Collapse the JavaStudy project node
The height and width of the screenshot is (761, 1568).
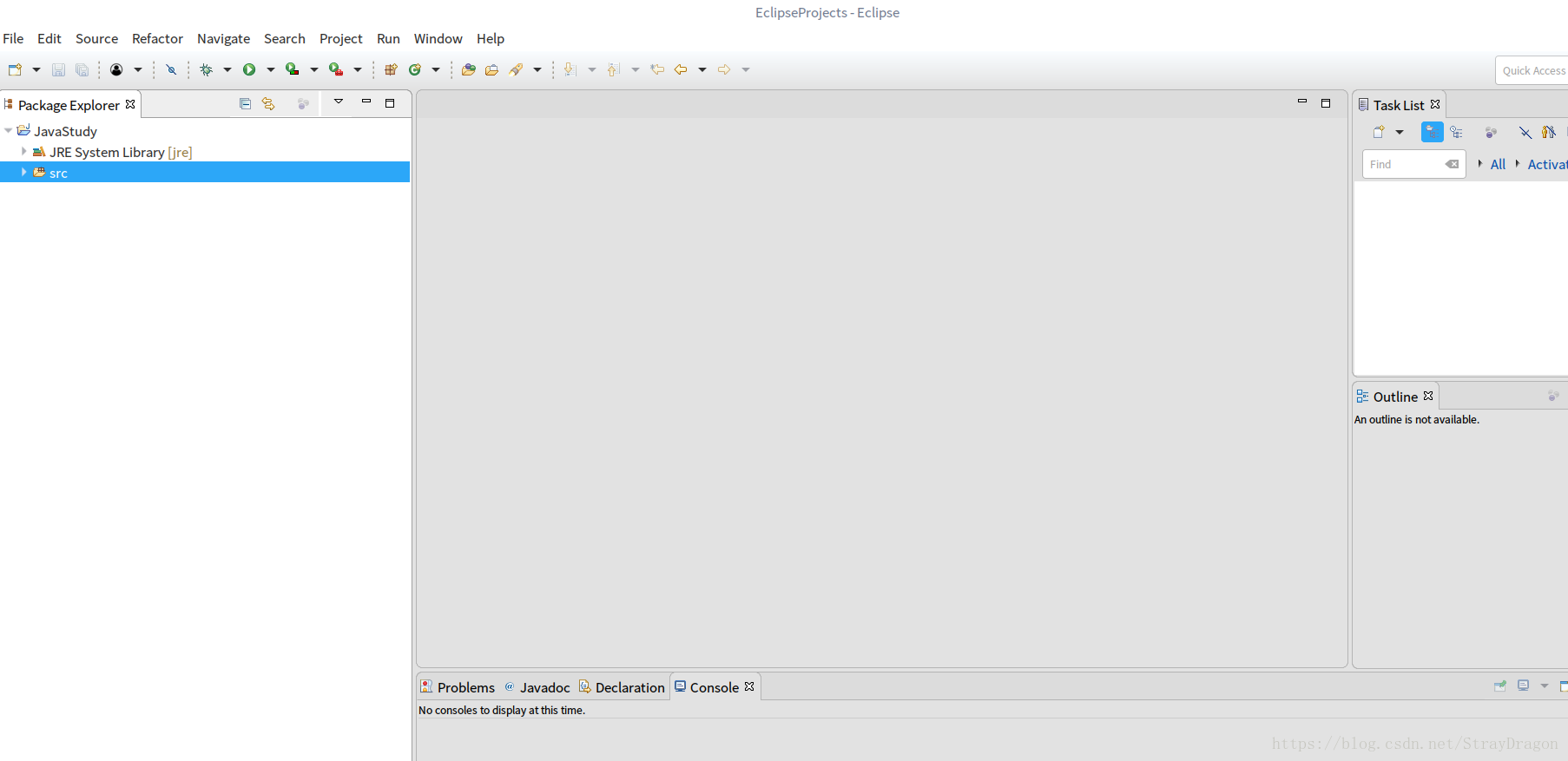pos(9,131)
